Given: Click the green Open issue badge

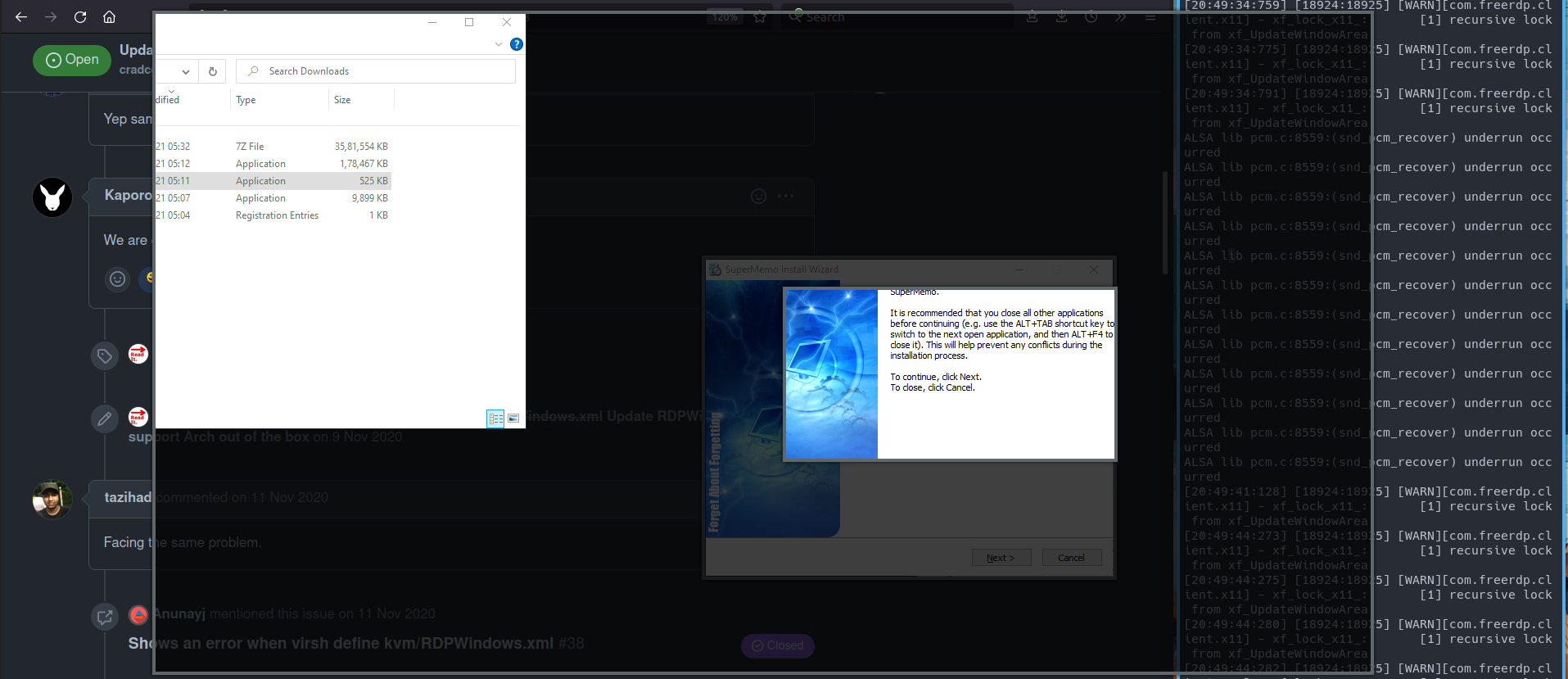Looking at the screenshot, I should pos(72,60).
